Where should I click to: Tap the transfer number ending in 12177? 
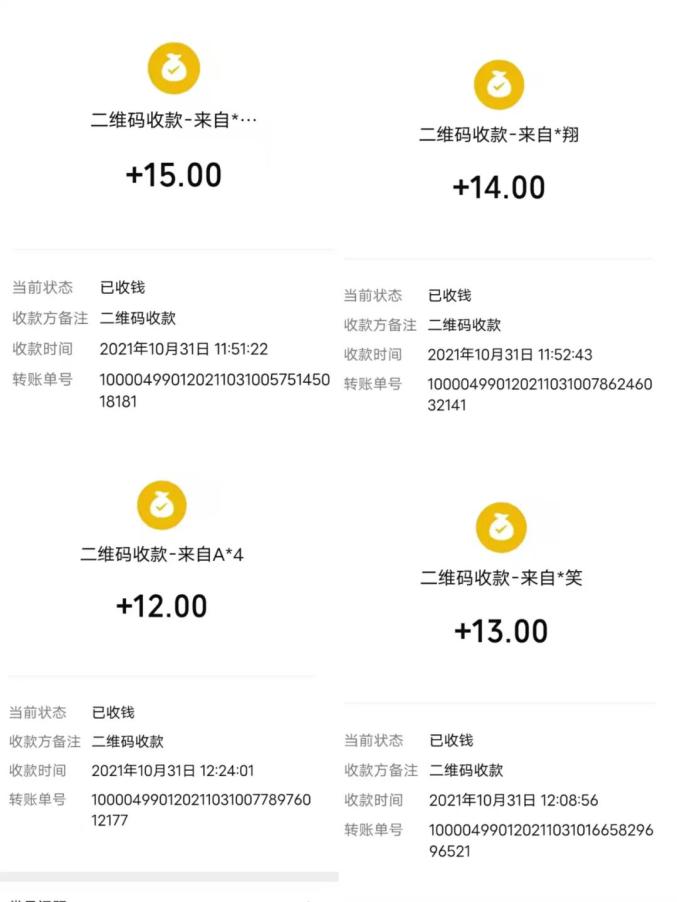pos(200,809)
